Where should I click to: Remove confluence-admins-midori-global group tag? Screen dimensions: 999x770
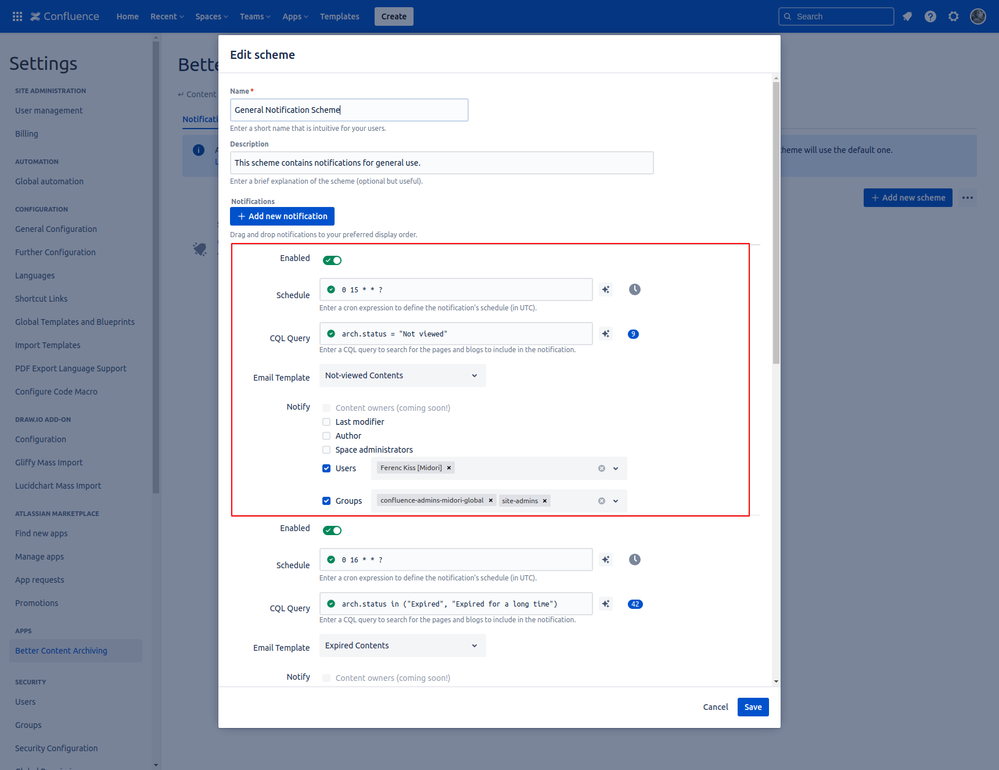(491, 501)
